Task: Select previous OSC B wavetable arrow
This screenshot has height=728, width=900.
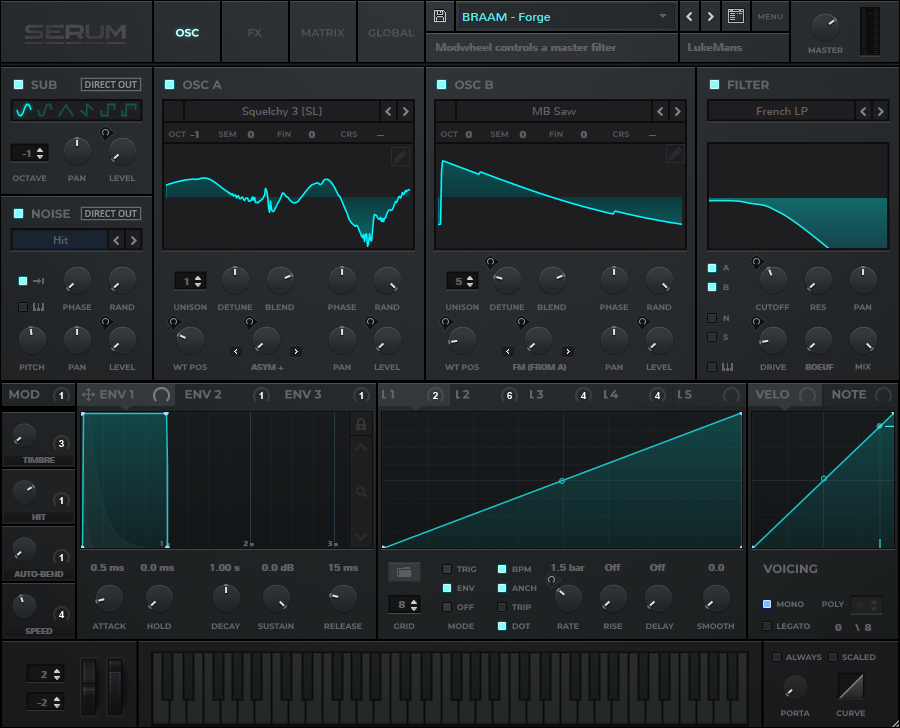Action: (x=660, y=111)
